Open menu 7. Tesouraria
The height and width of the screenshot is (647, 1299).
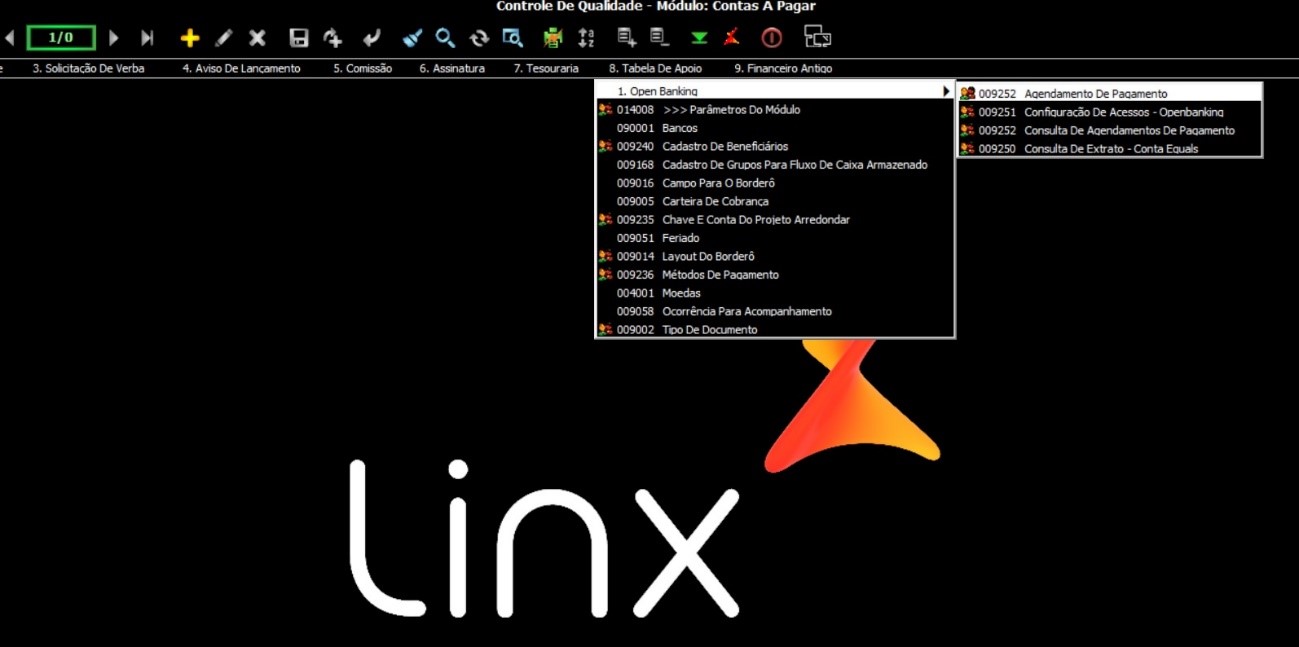tap(546, 69)
